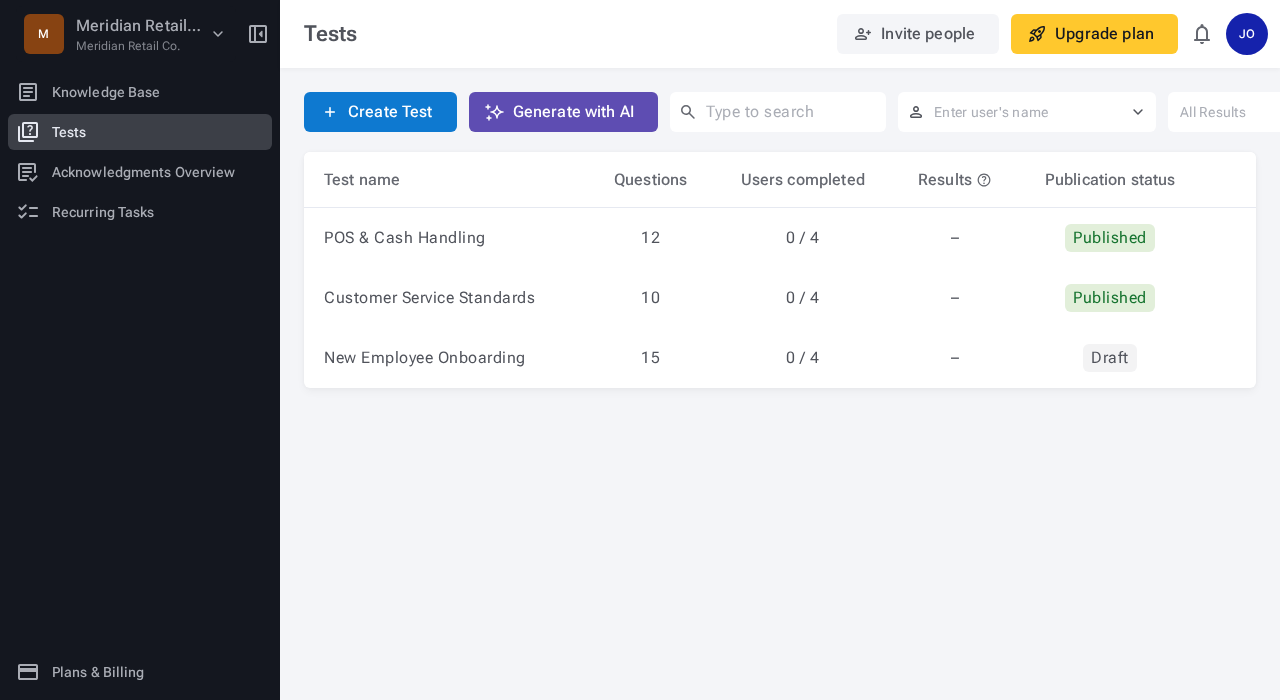Open Plans & Billing
This screenshot has height=700, width=1280.
pos(140,672)
